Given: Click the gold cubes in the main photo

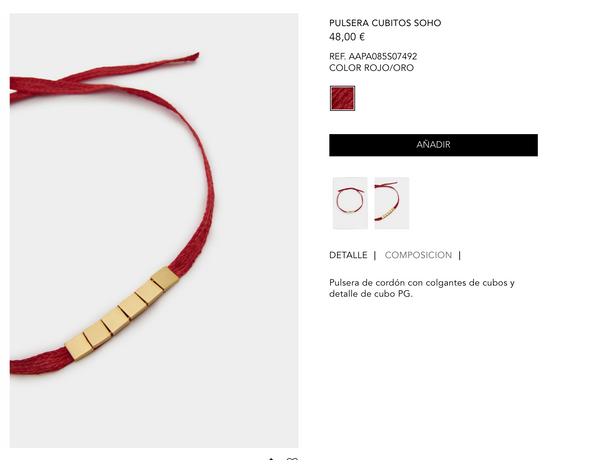Looking at the screenshot, I should pyautogui.click(x=122, y=314).
